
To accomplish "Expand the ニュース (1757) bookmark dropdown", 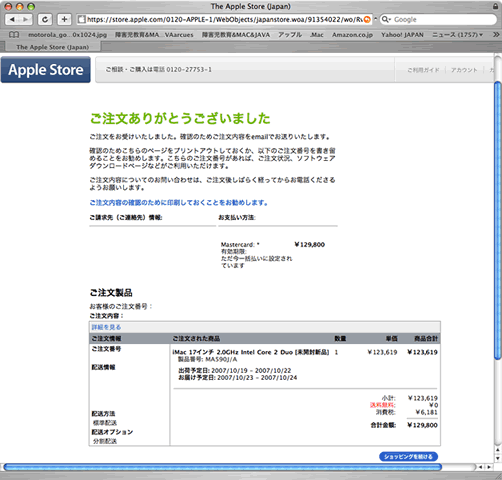I will pos(457,35).
